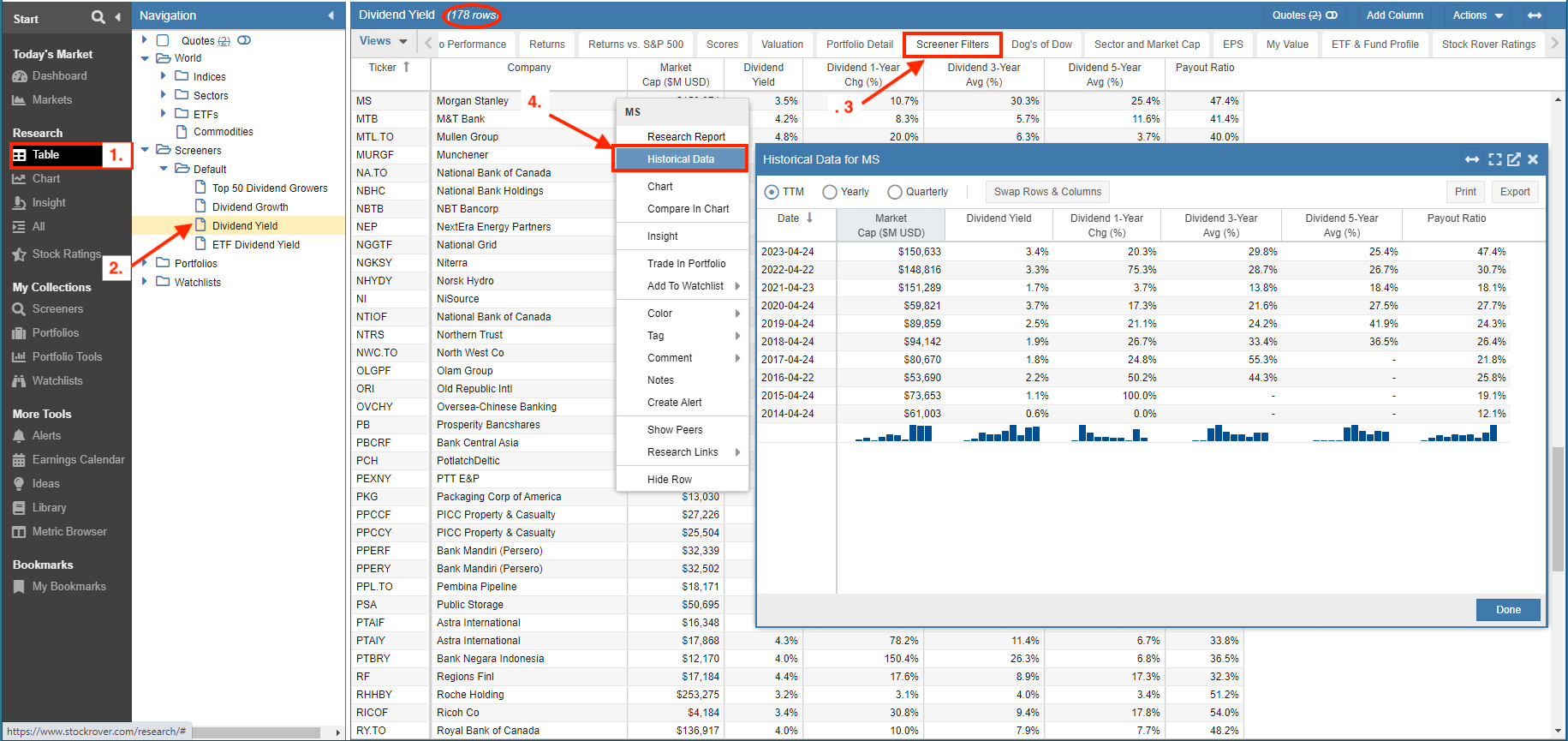
Task: Open Ideas in More Tools
Action: 35,484
